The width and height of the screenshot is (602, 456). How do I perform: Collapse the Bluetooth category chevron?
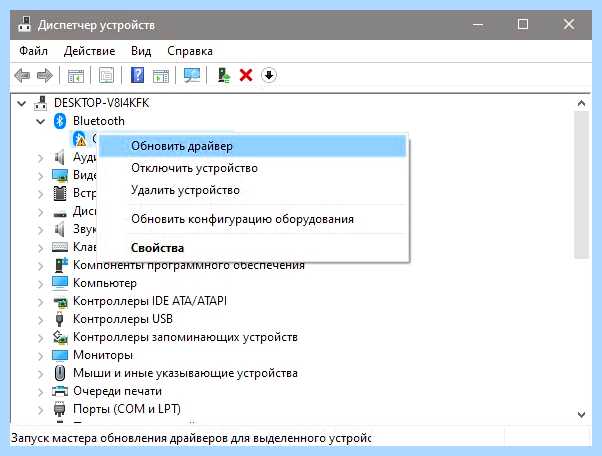40,121
